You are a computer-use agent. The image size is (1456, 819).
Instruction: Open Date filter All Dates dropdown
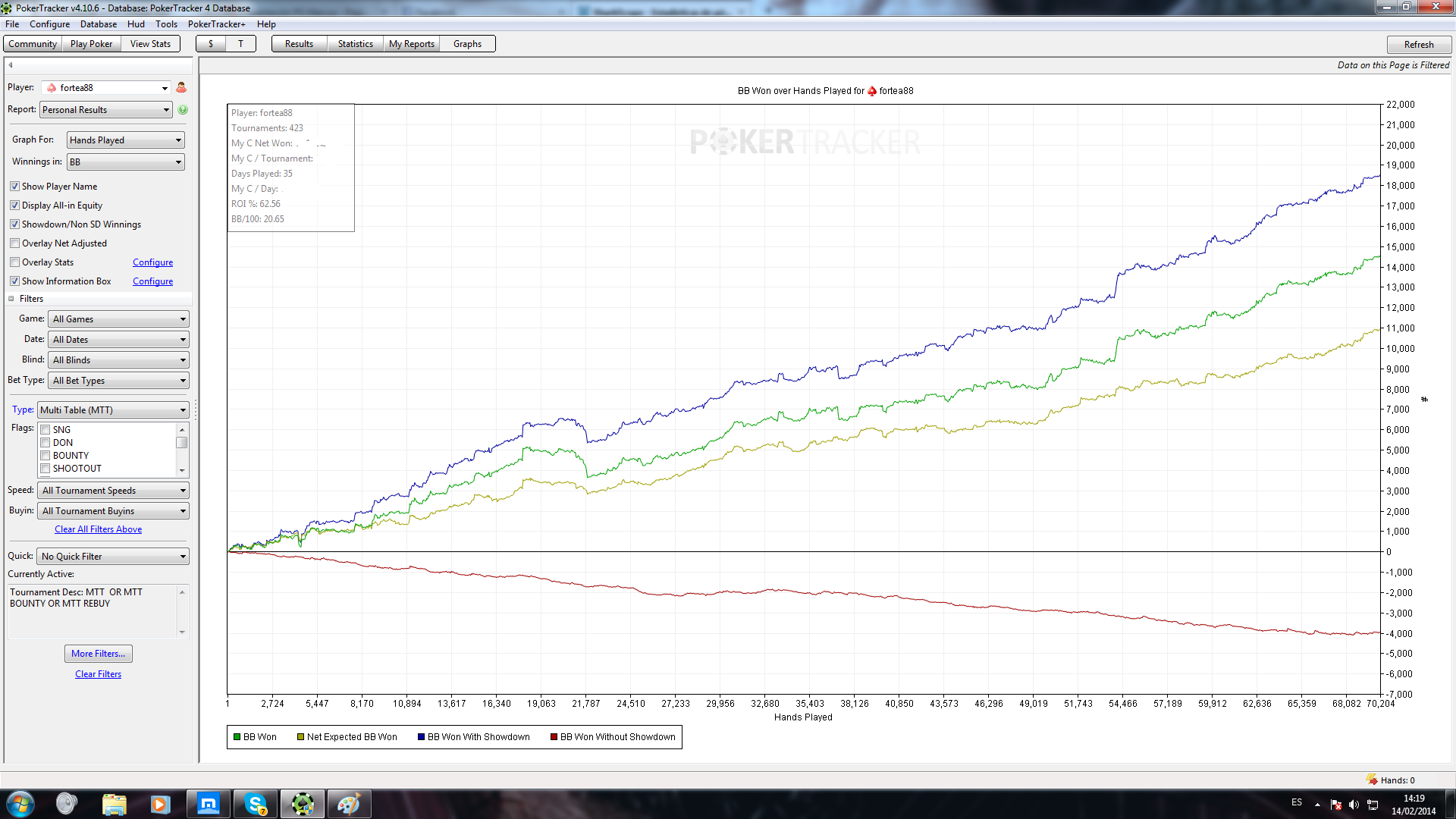click(x=118, y=340)
